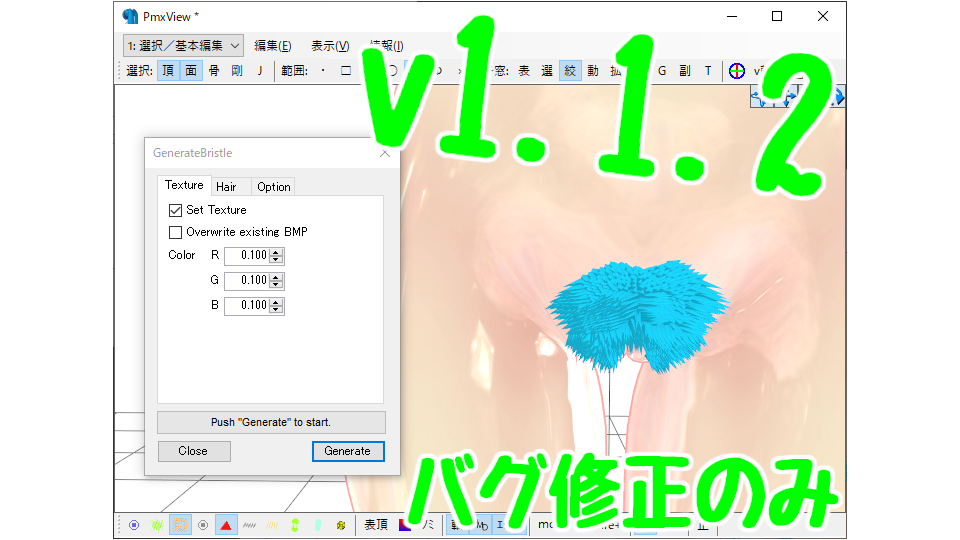Select the box range mode icon
The height and width of the screenshot is (540, 960).
click(x=346, y=71)
